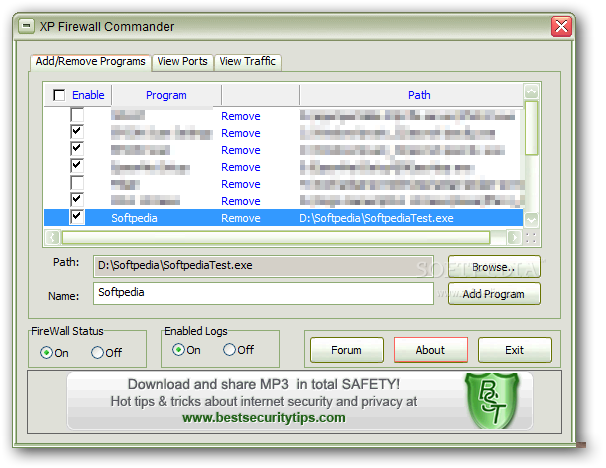Click the horizontal scrollbar thumb
The width and height of the screenshot is (606, 468).
(276, 237)
